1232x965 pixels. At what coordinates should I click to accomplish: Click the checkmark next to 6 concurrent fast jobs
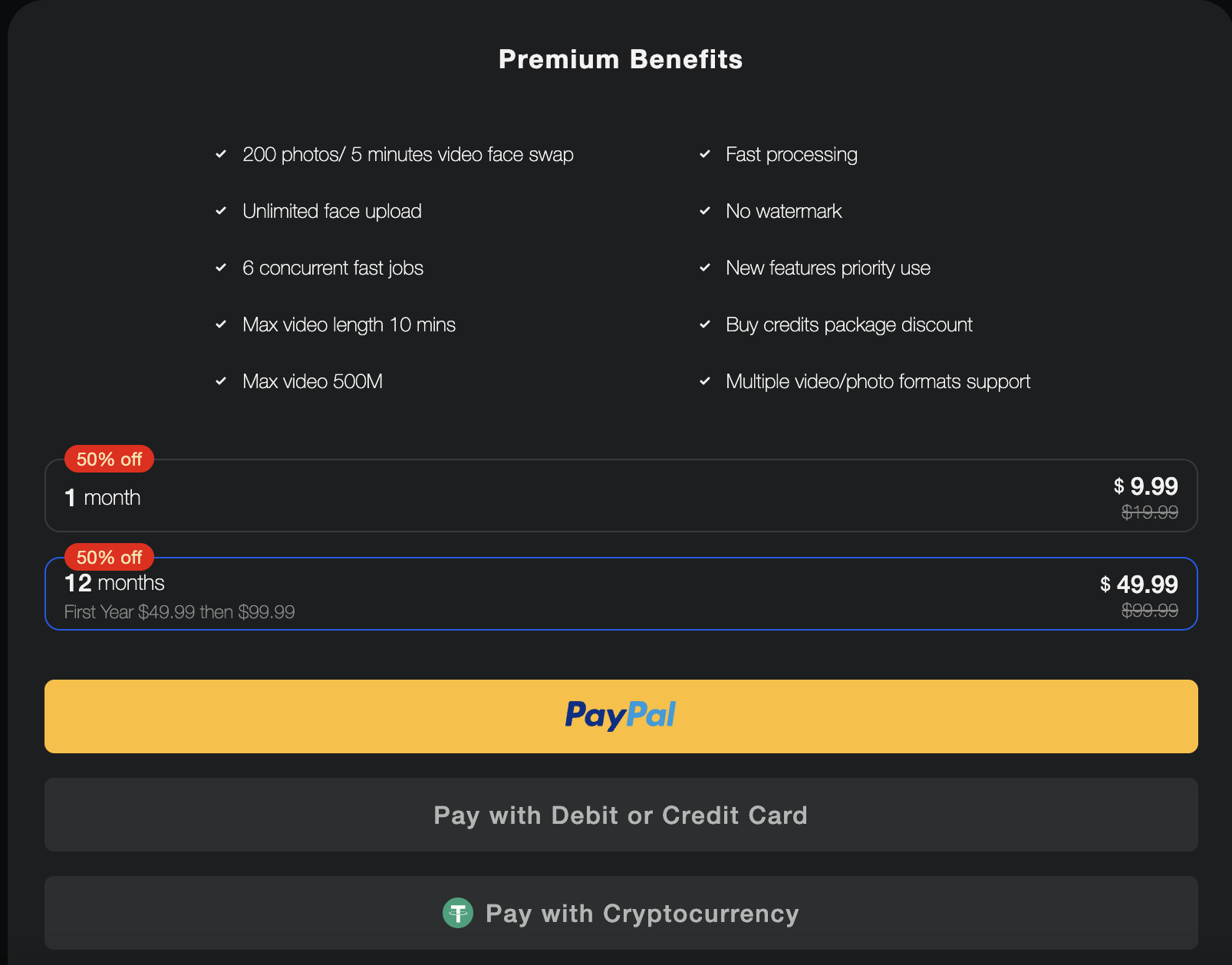tap(221, 268)
